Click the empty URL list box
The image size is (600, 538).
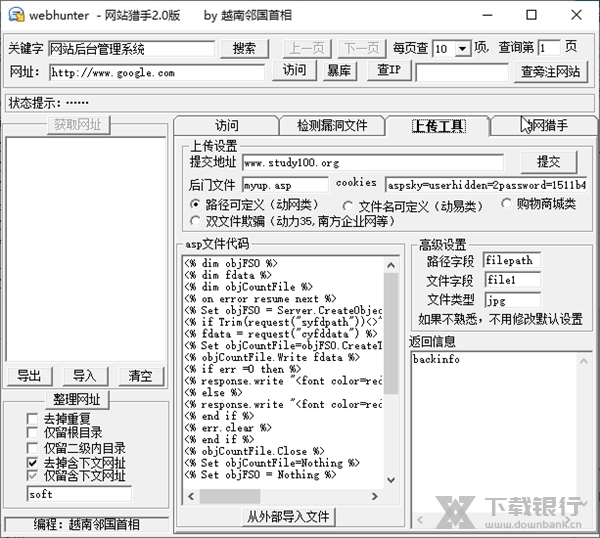(x=86, y=249)
